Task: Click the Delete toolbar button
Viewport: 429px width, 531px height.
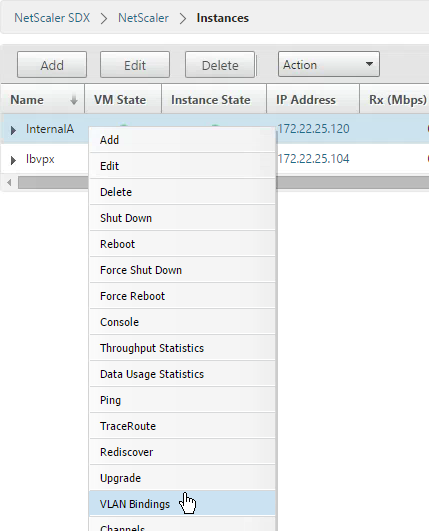Action: (220, 65)
